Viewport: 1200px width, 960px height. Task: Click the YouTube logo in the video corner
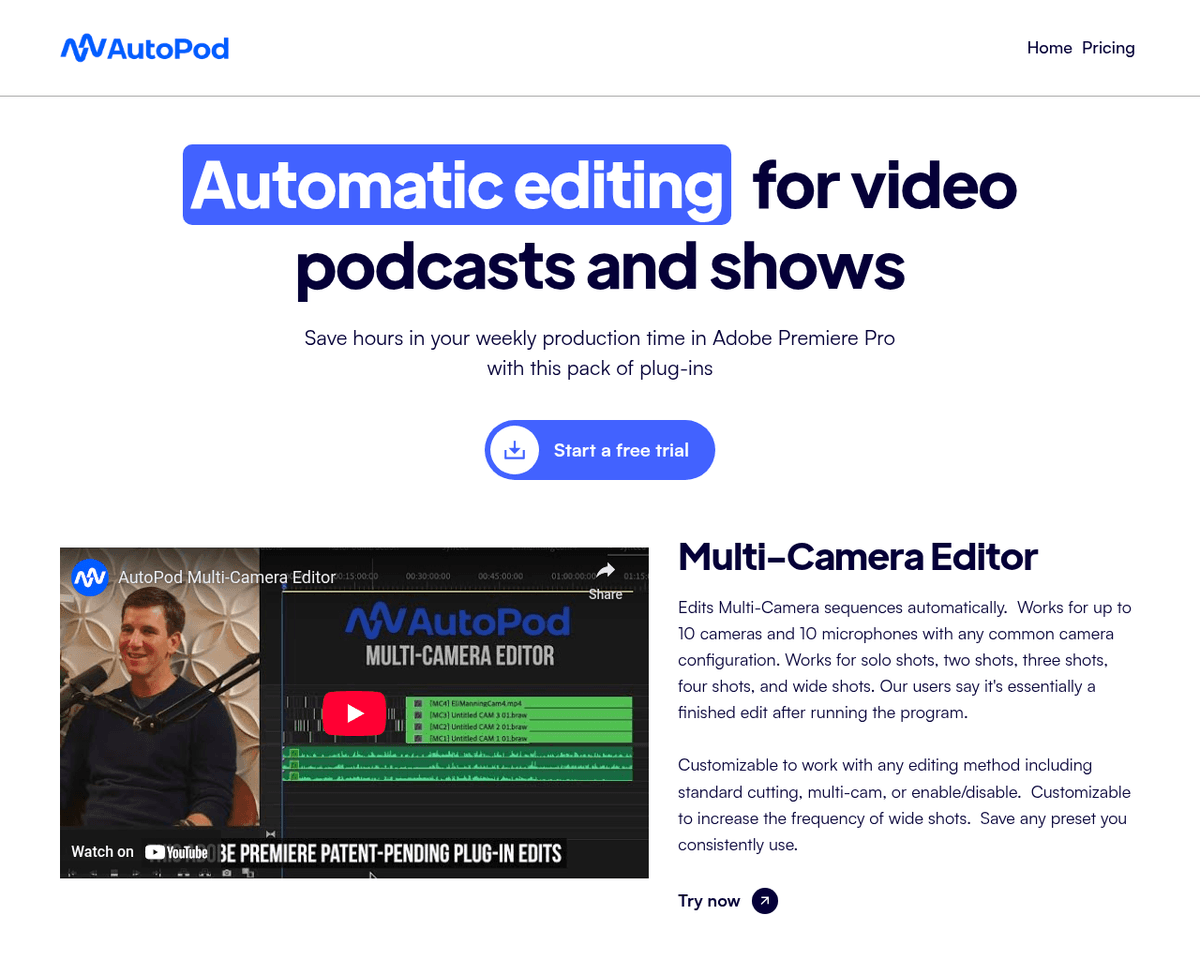pyautogui.click(x=177, y=852)
